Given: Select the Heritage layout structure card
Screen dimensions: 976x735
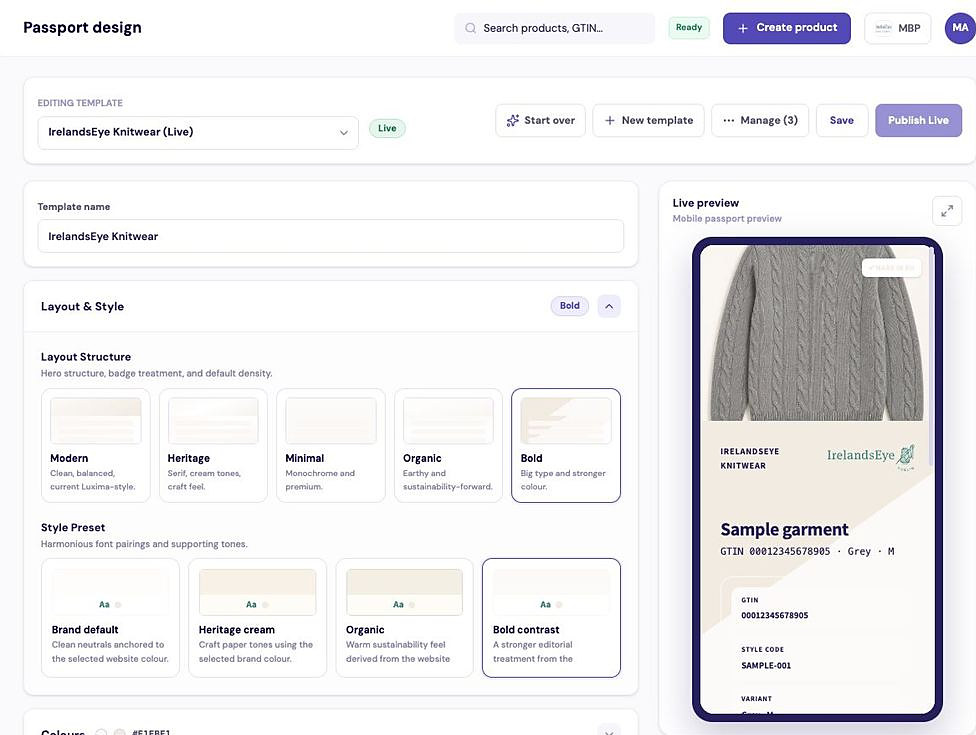Looking at the screenshot, I should click(213, 445).
